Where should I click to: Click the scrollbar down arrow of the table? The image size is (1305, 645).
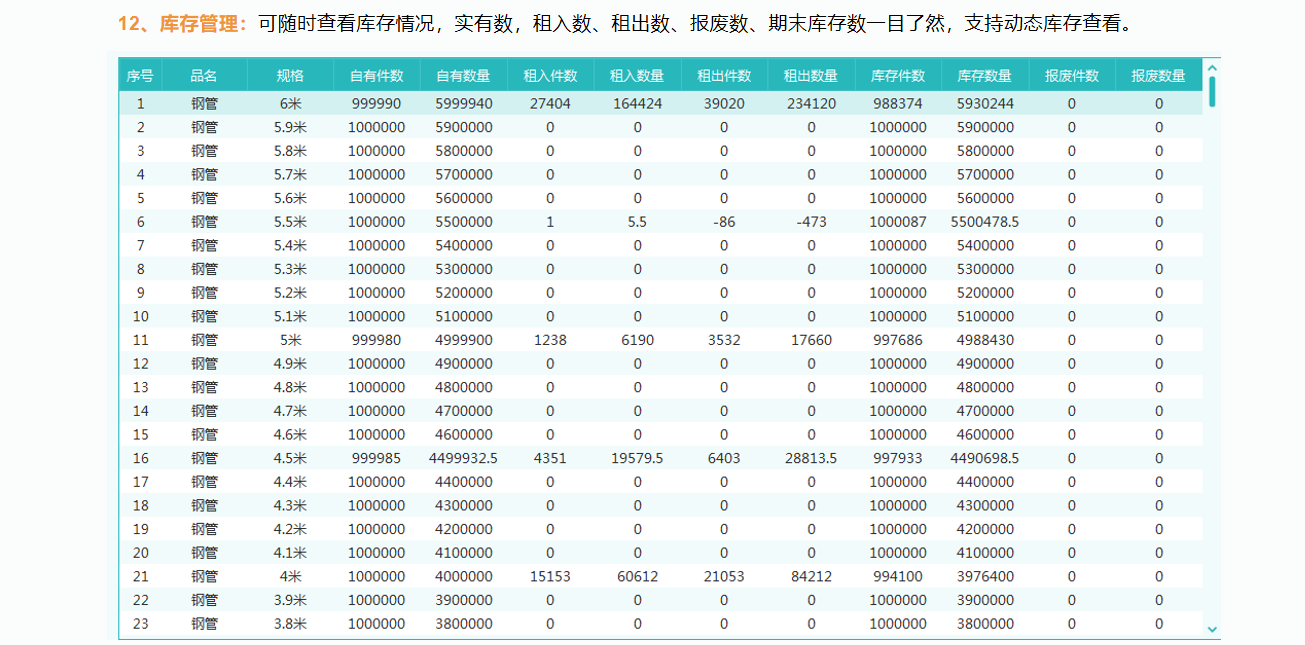tap(1212, 629)
